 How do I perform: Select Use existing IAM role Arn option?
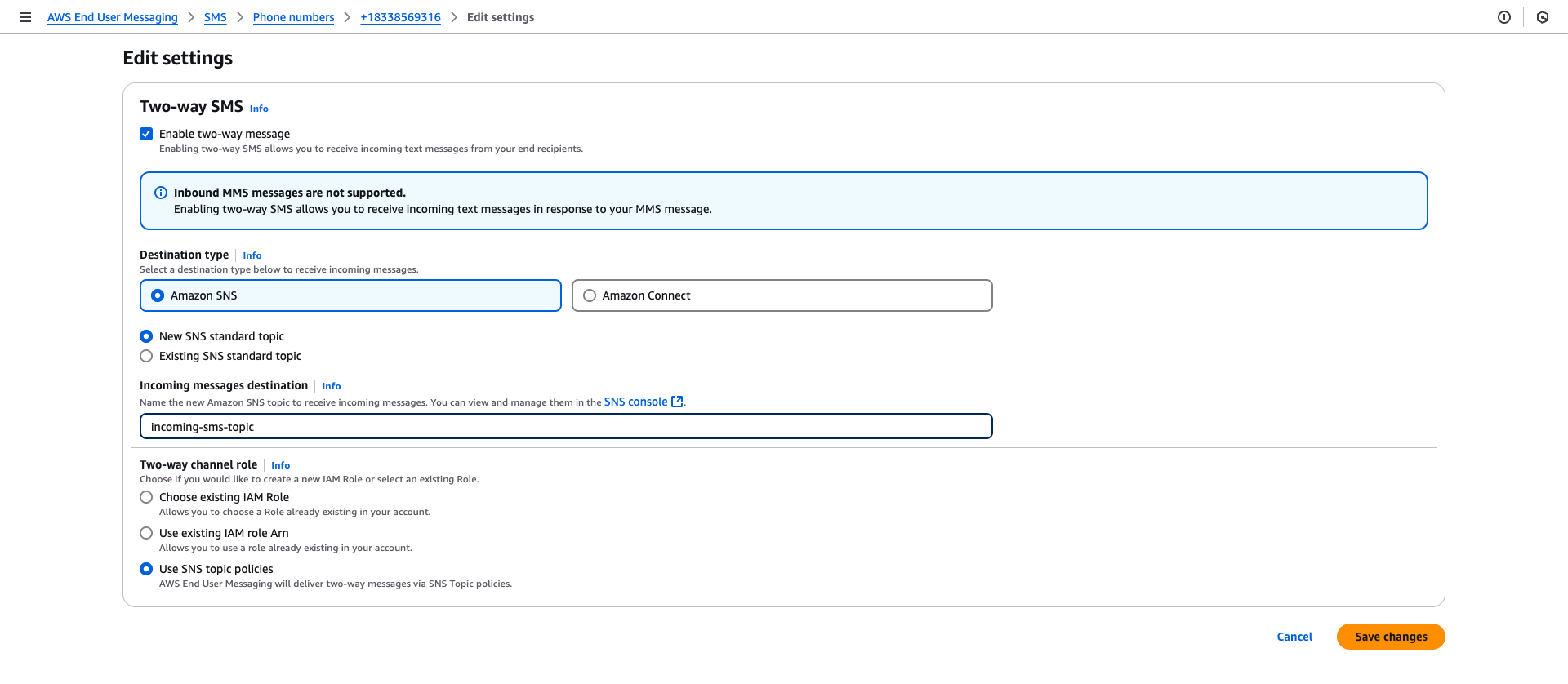coord(146,533)
